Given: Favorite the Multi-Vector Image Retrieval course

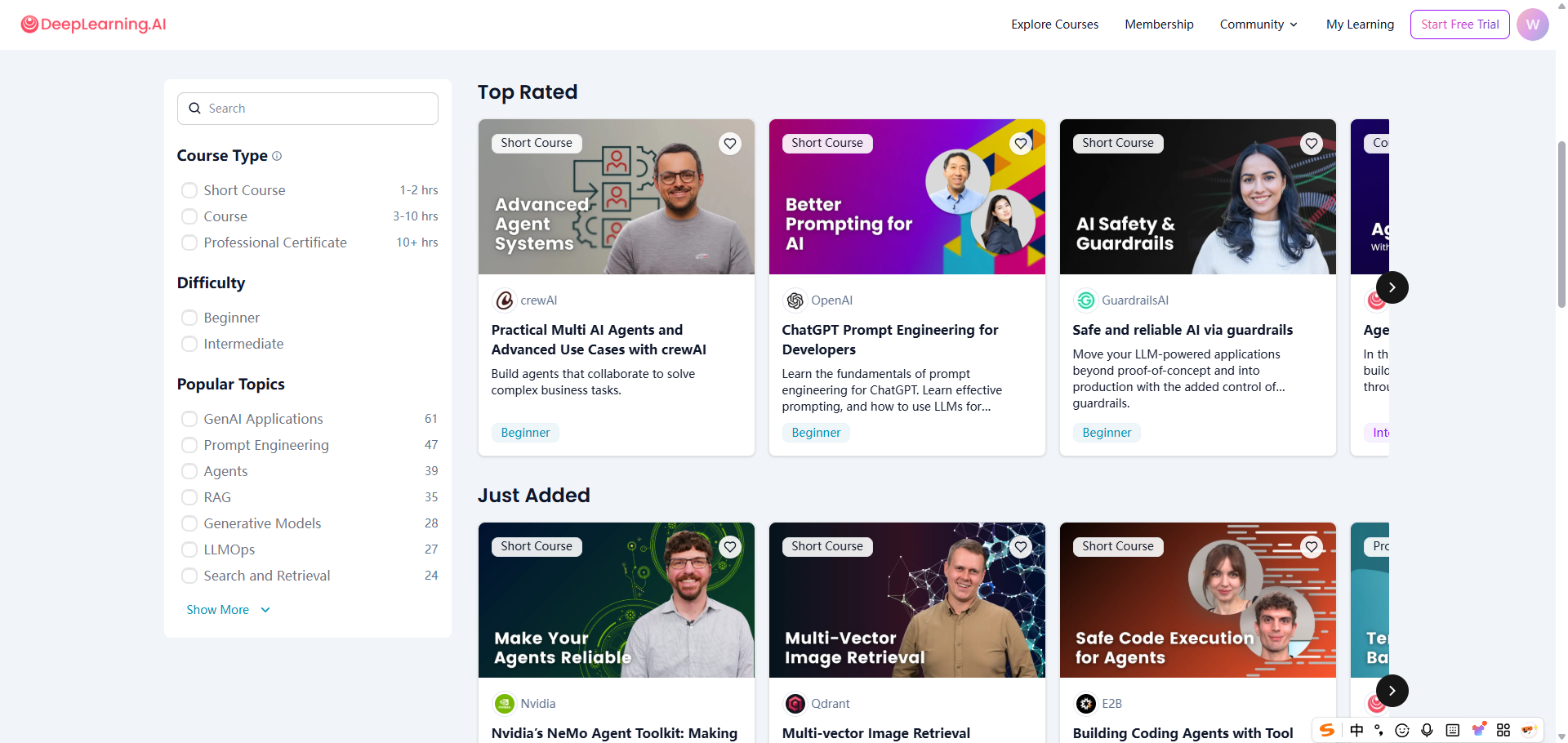Looking at the screenshot, I should click(x=1021, y=547).
